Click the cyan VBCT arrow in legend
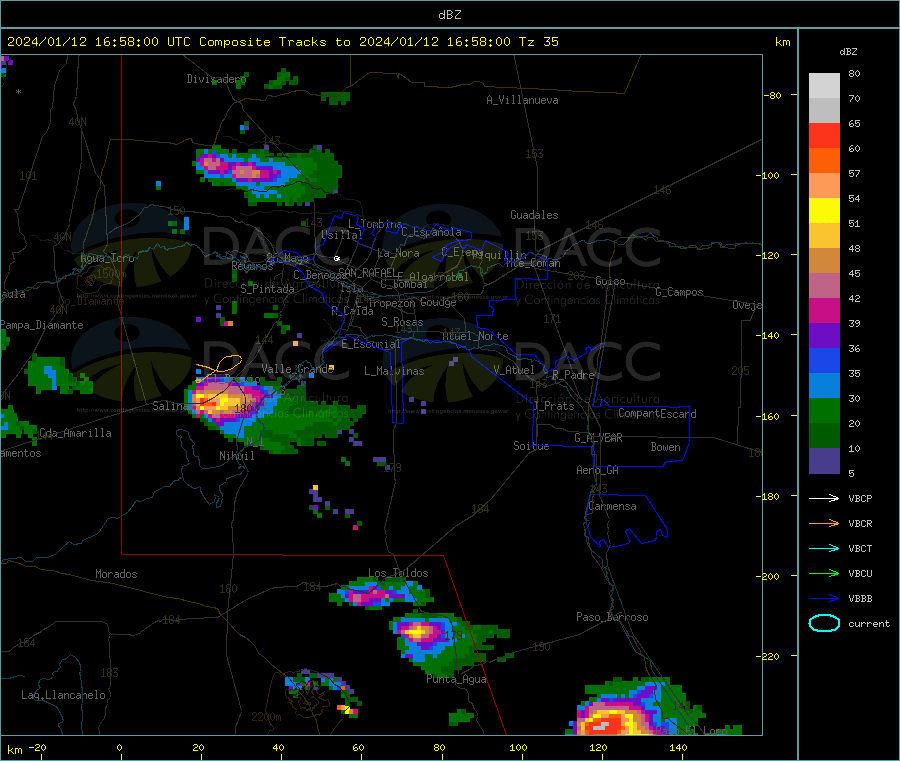Image resolution: width=900 pixels, height=761 pixels. pyautogui.click(x=824, y=548)
